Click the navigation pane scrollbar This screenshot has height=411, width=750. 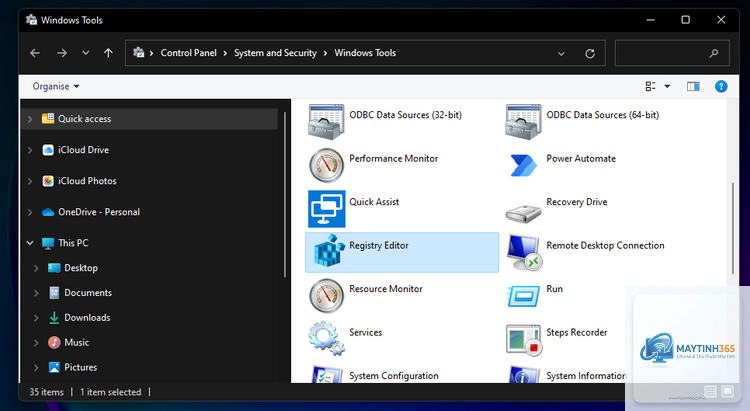click(x=285, y=194)
